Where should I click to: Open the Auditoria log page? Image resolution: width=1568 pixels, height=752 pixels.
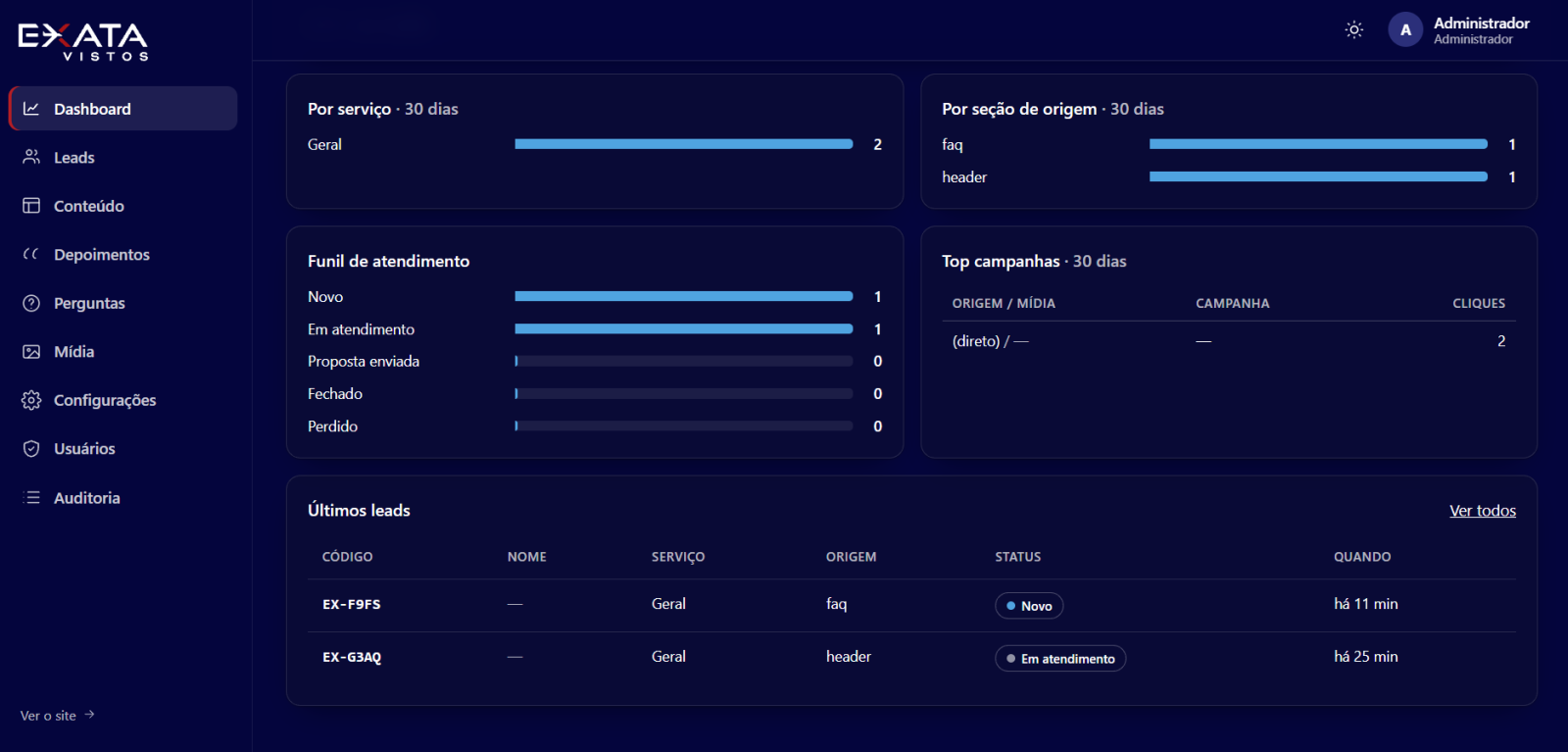123,497
